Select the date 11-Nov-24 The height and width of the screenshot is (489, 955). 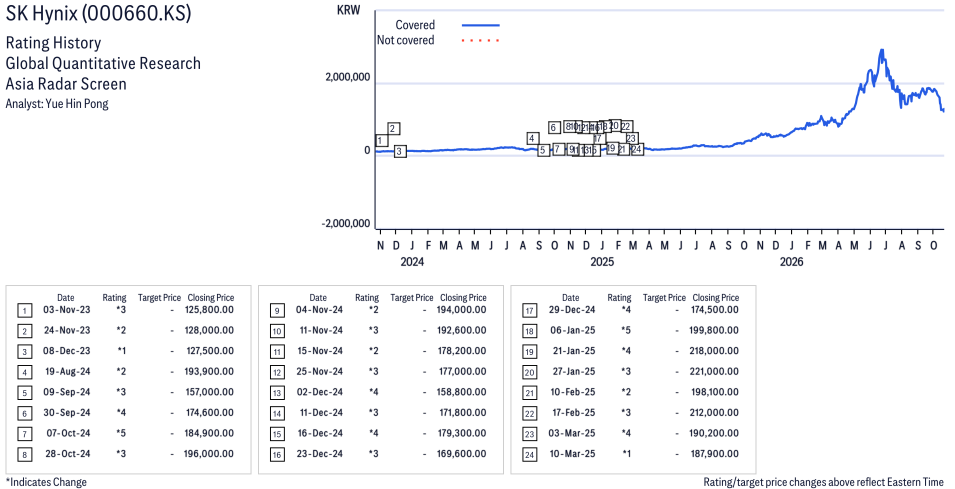tap(320, 330)
